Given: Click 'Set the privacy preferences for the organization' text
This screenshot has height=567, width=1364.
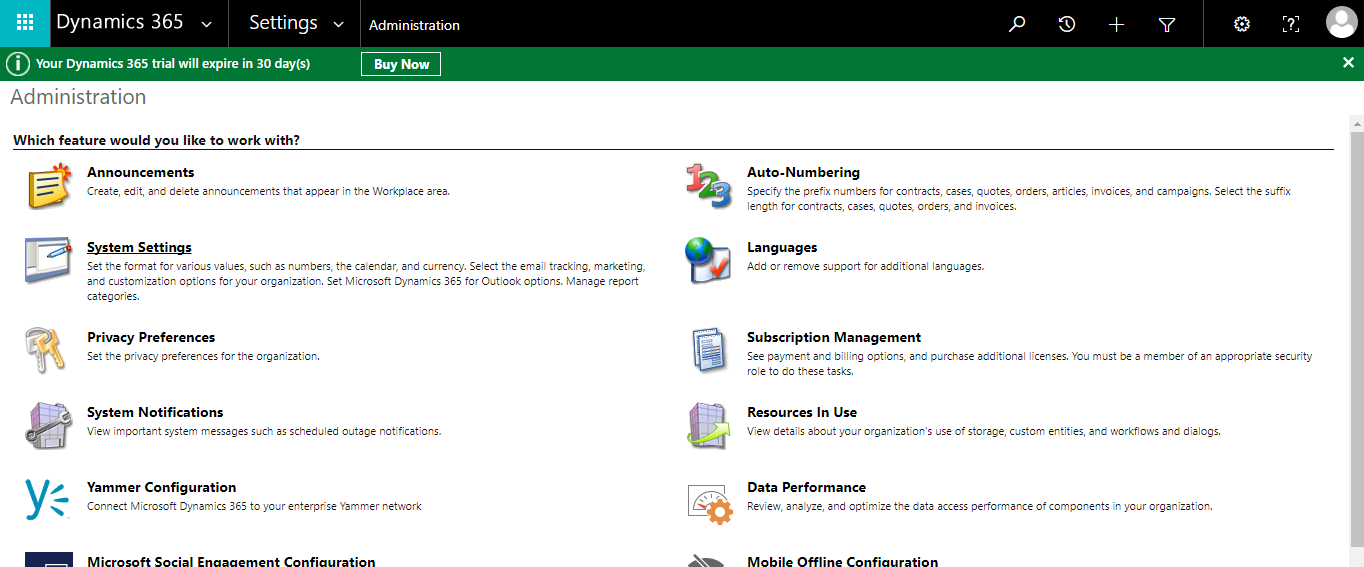Looking at the screenshot, I should pyautogui.click(x=203, y=356).
